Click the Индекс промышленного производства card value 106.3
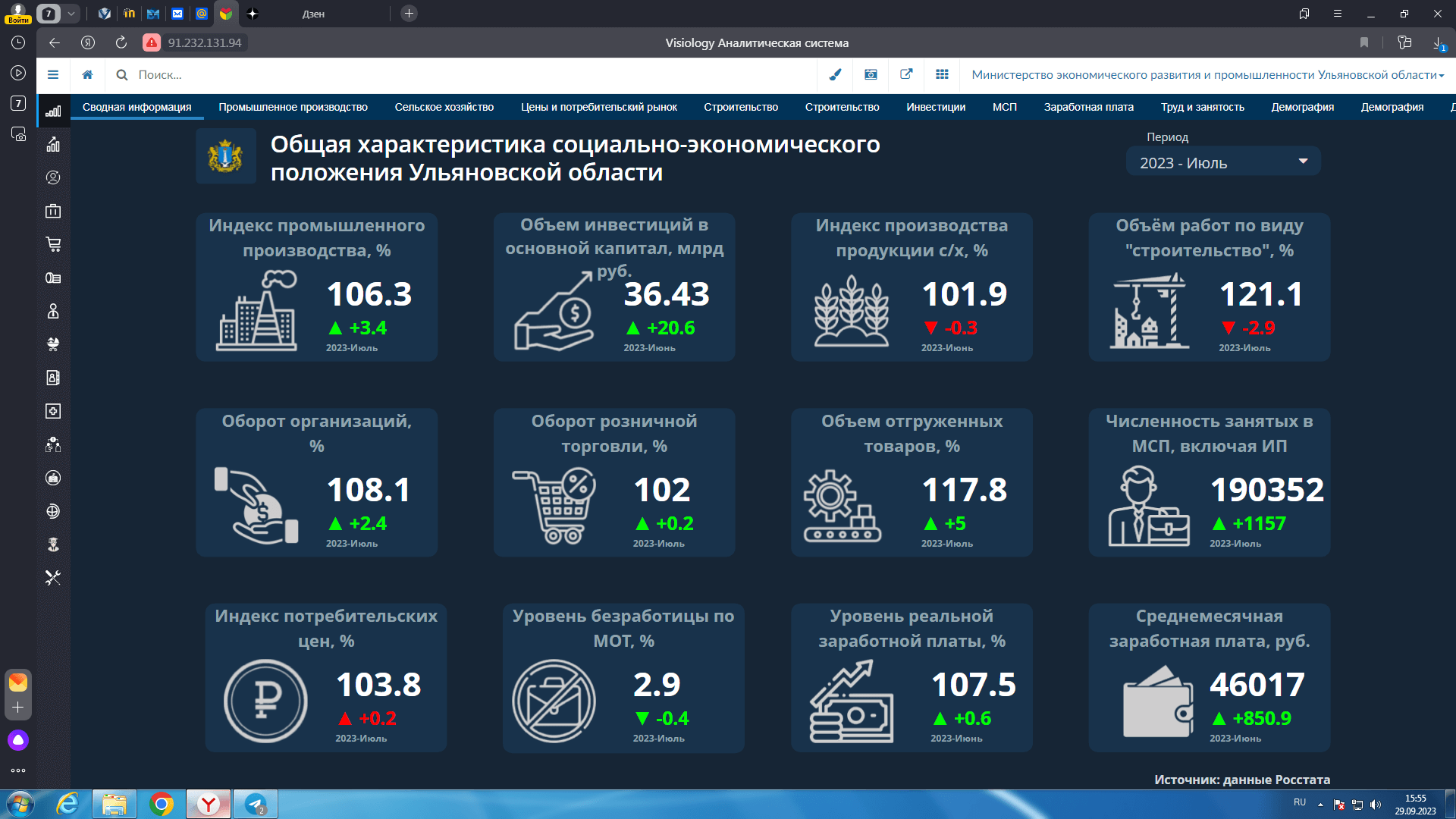The image size is (1456, 819). pos(369,294)
